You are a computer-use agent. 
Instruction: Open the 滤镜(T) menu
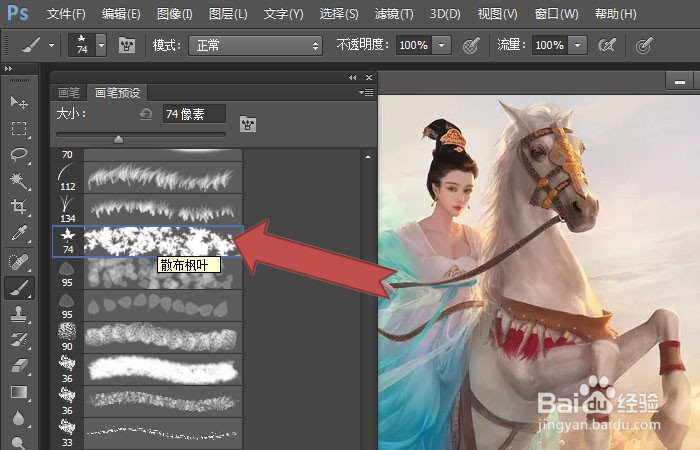(394, 14)
